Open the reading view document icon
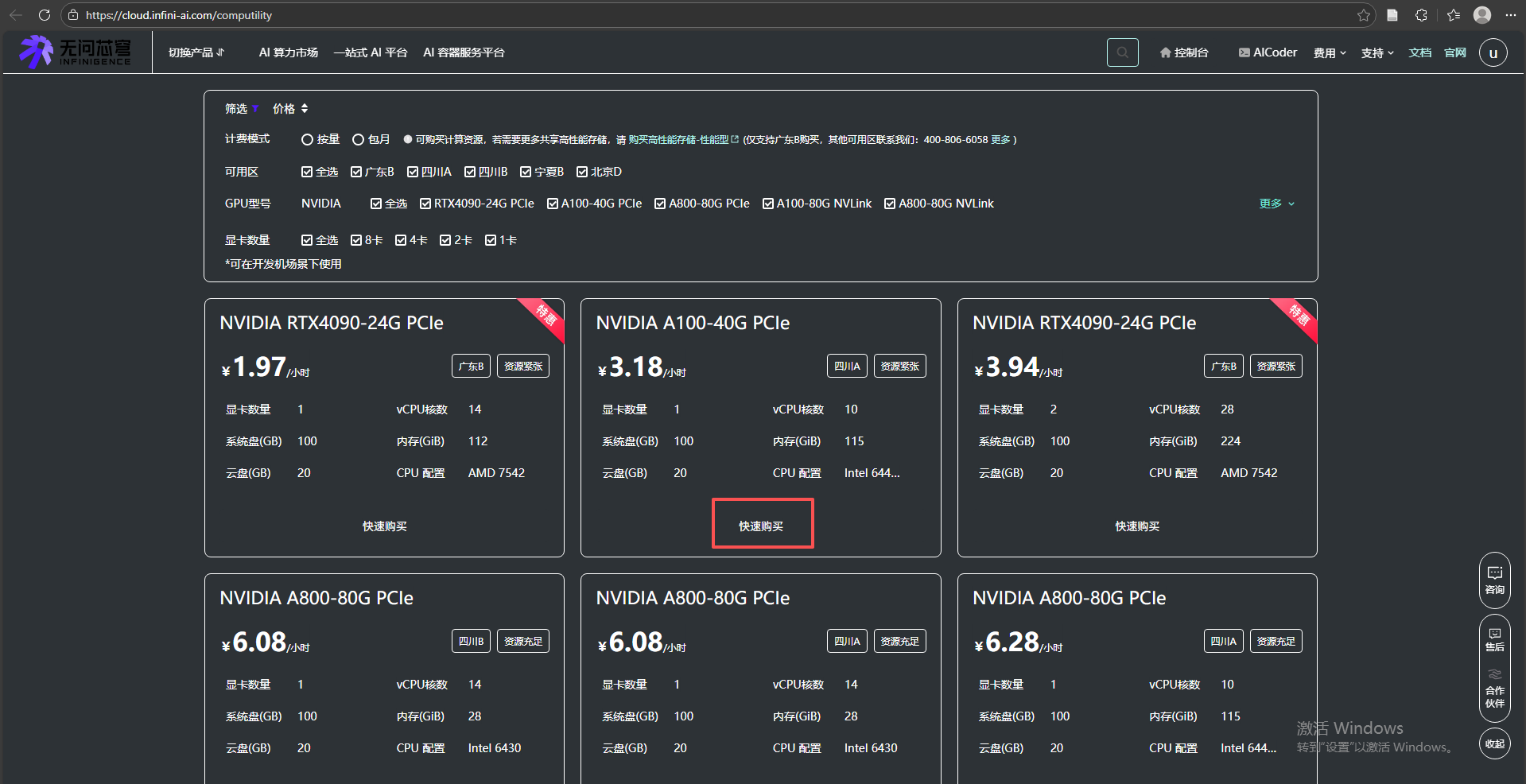The height and width of the screenshot is (784, 1526). [1392, 15]
